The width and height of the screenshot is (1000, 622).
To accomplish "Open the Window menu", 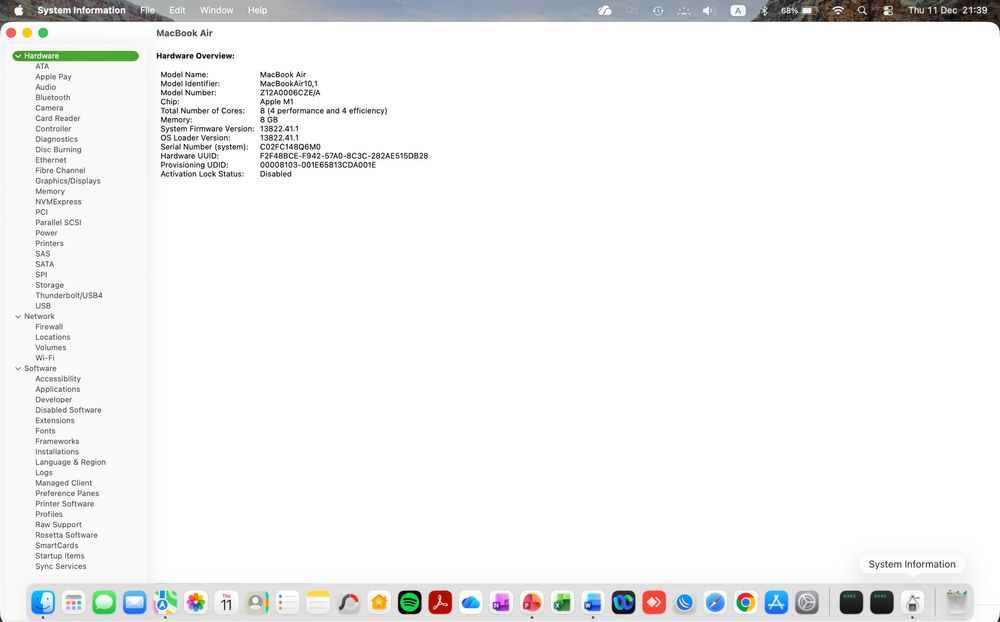I will pos(216,10).
